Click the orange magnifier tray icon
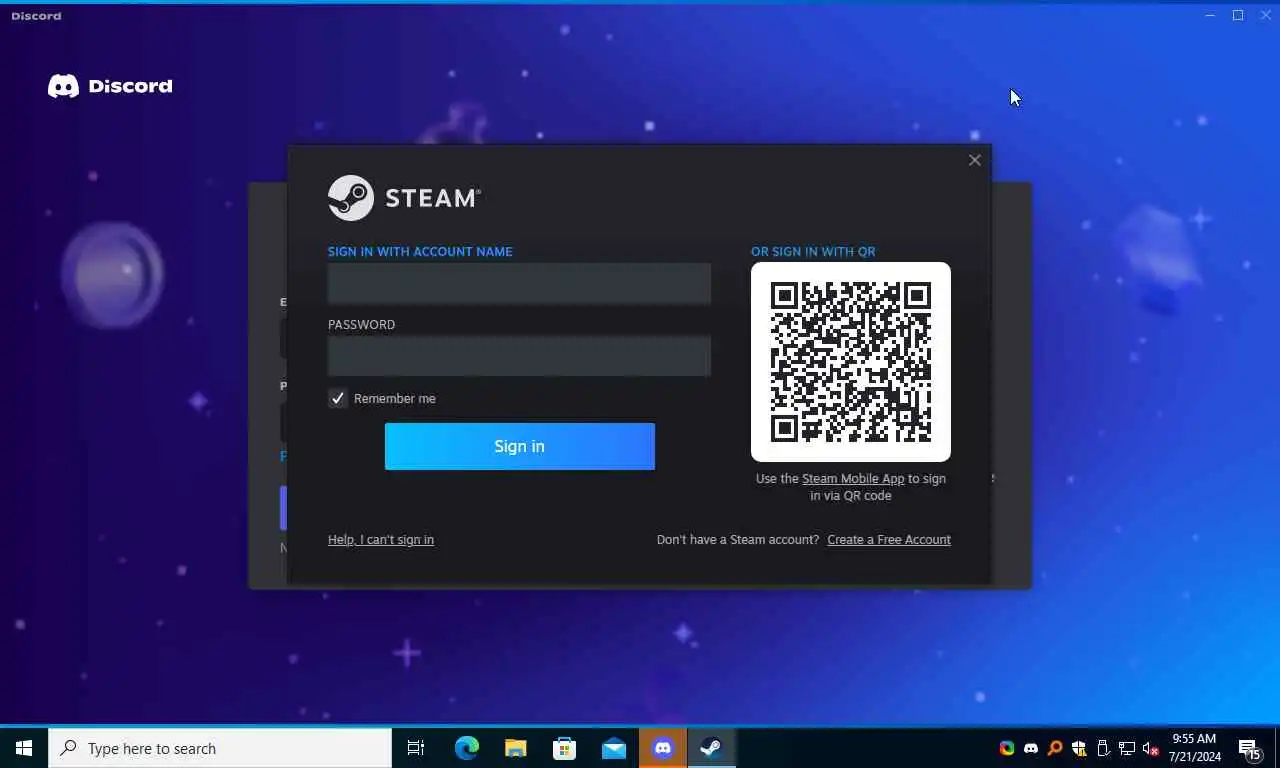Image resolution: width=1280 pixels, height=768 pixels. 1055,748
